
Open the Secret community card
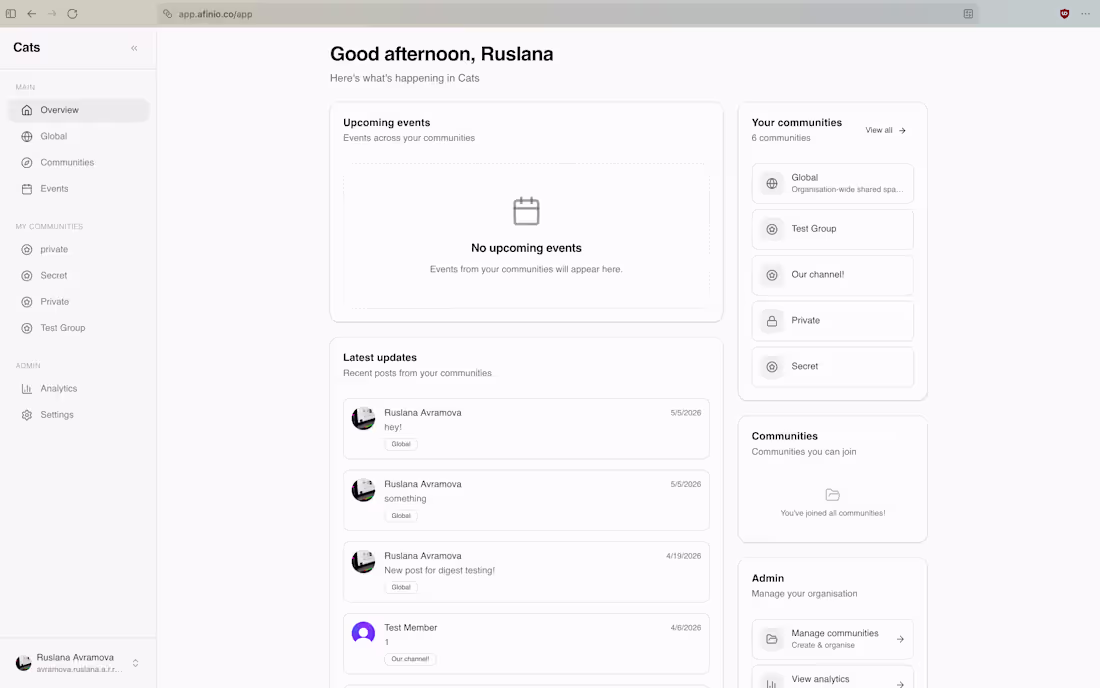click(833, 367)
